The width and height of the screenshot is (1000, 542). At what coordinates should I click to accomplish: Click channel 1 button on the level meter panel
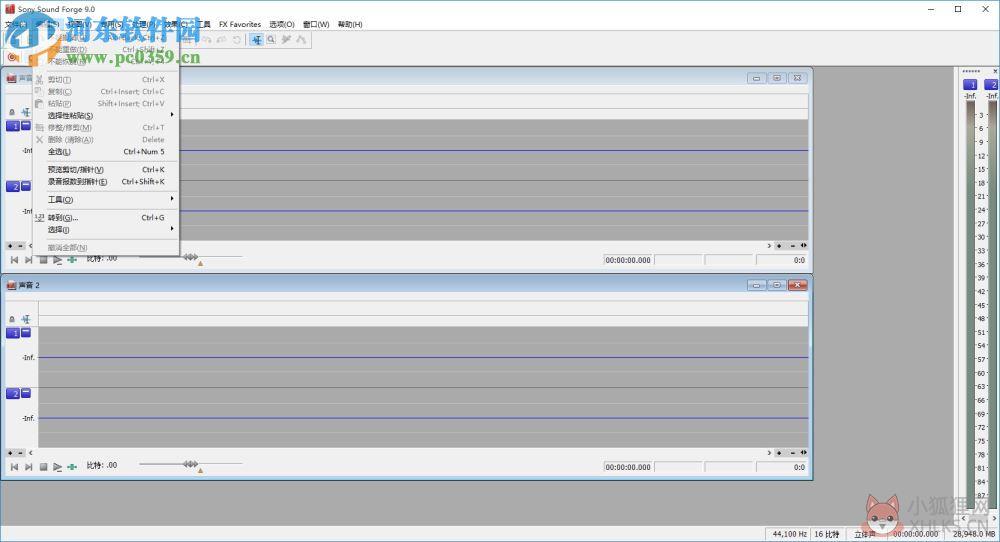pyautogui.click(x=970, y=84)
